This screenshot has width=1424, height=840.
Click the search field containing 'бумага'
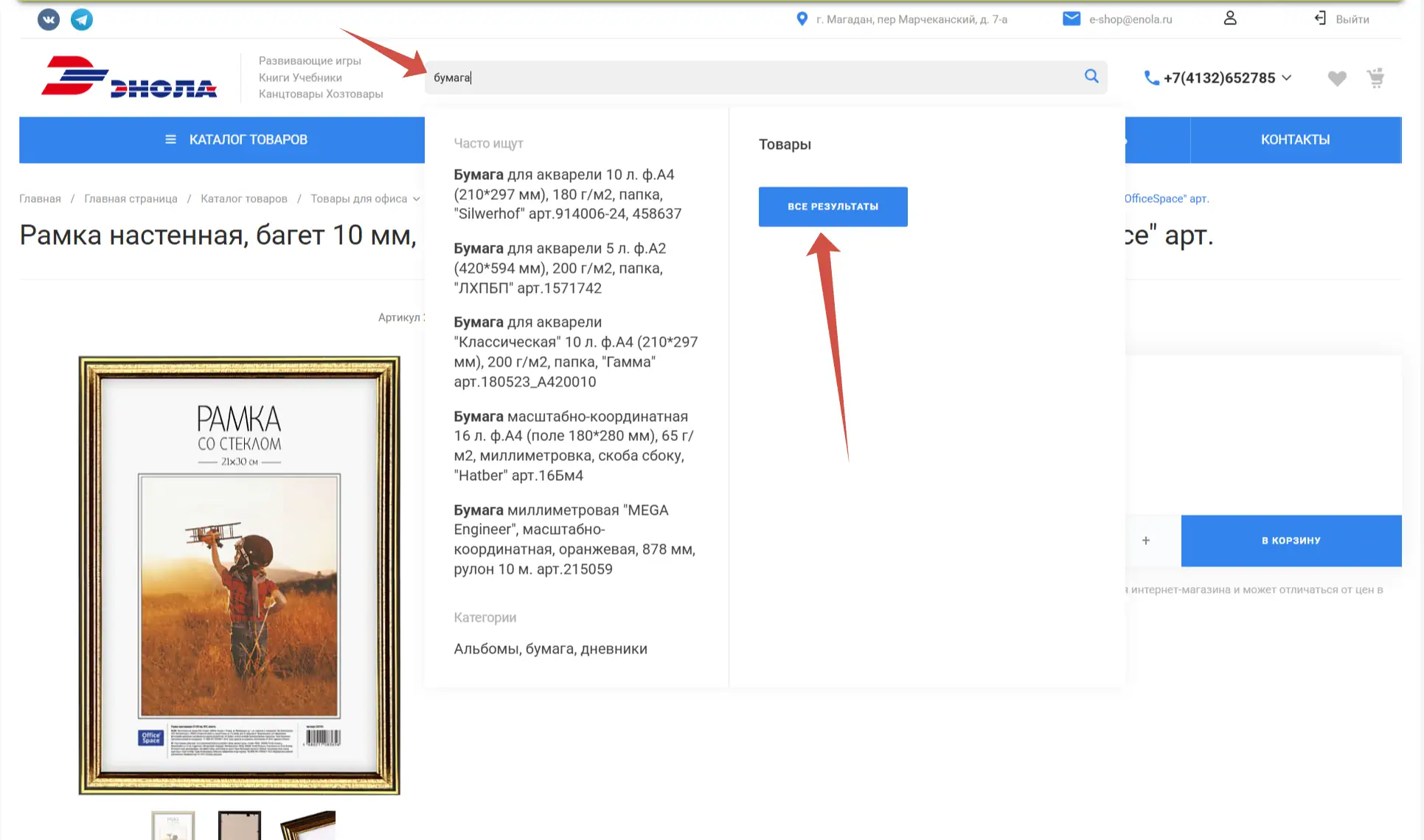click(x=737, y=77)
